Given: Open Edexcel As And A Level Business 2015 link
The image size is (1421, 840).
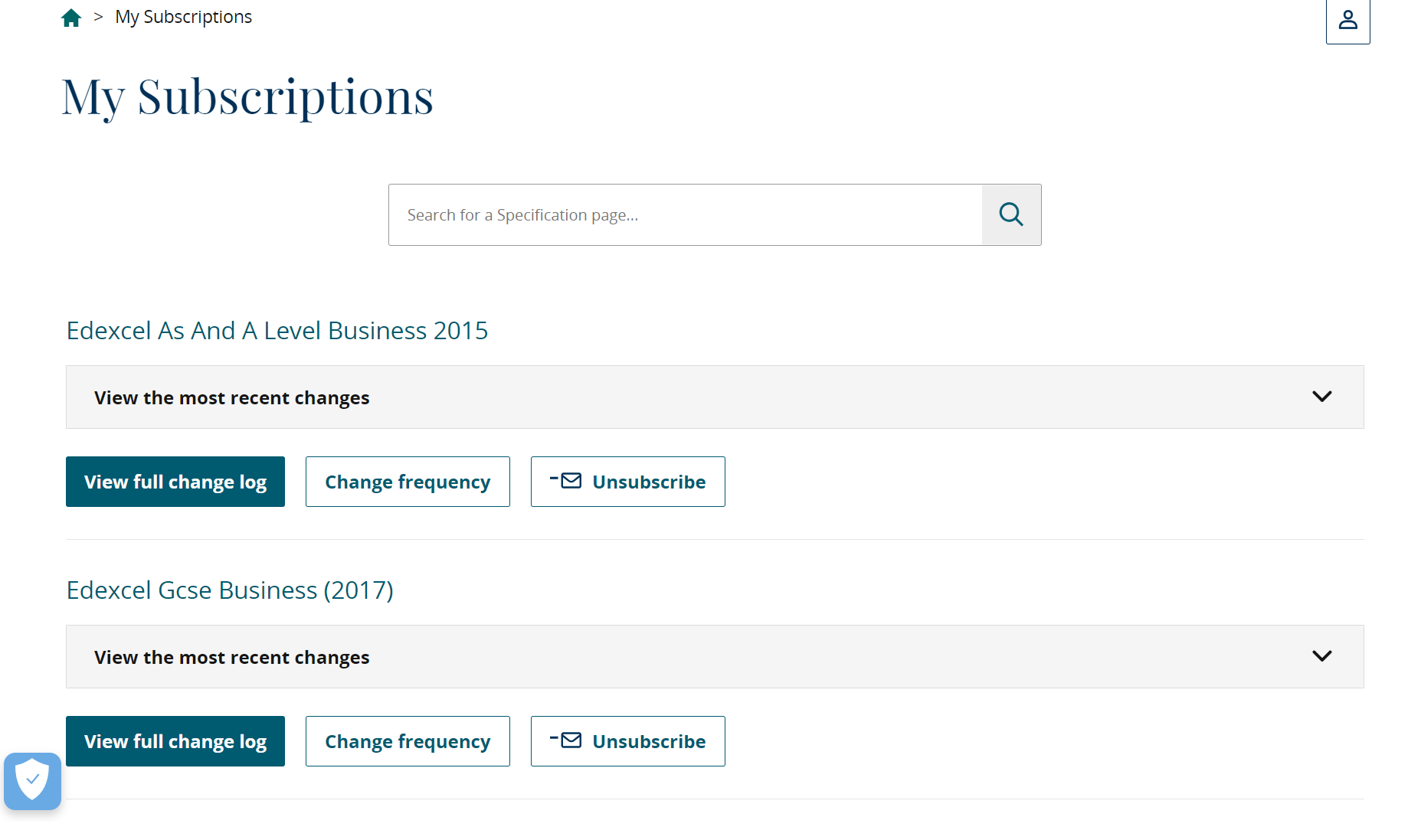Looking at the screenshot, I should point(277,331).
